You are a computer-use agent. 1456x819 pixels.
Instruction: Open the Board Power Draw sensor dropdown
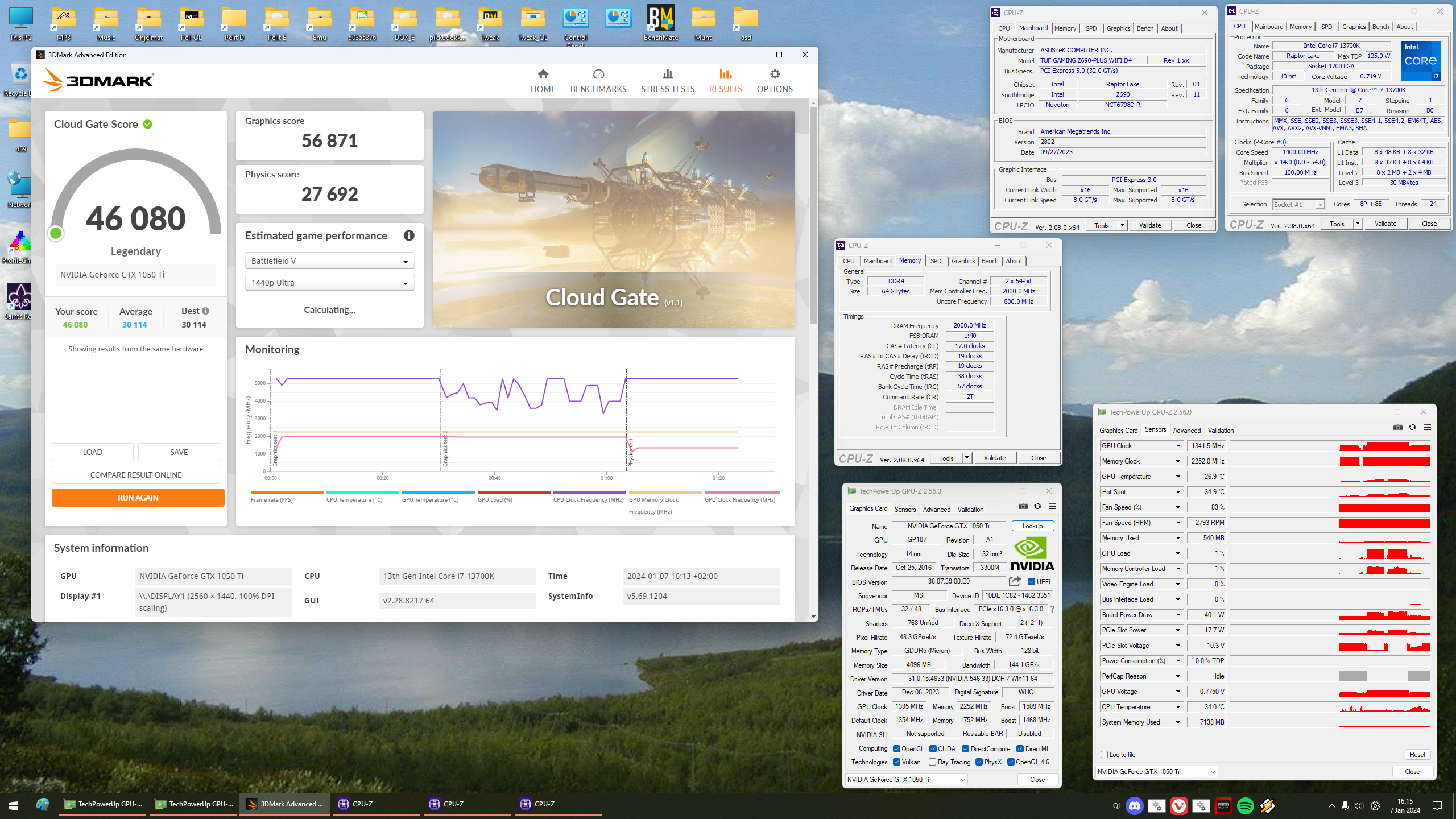coord(1178,615)
